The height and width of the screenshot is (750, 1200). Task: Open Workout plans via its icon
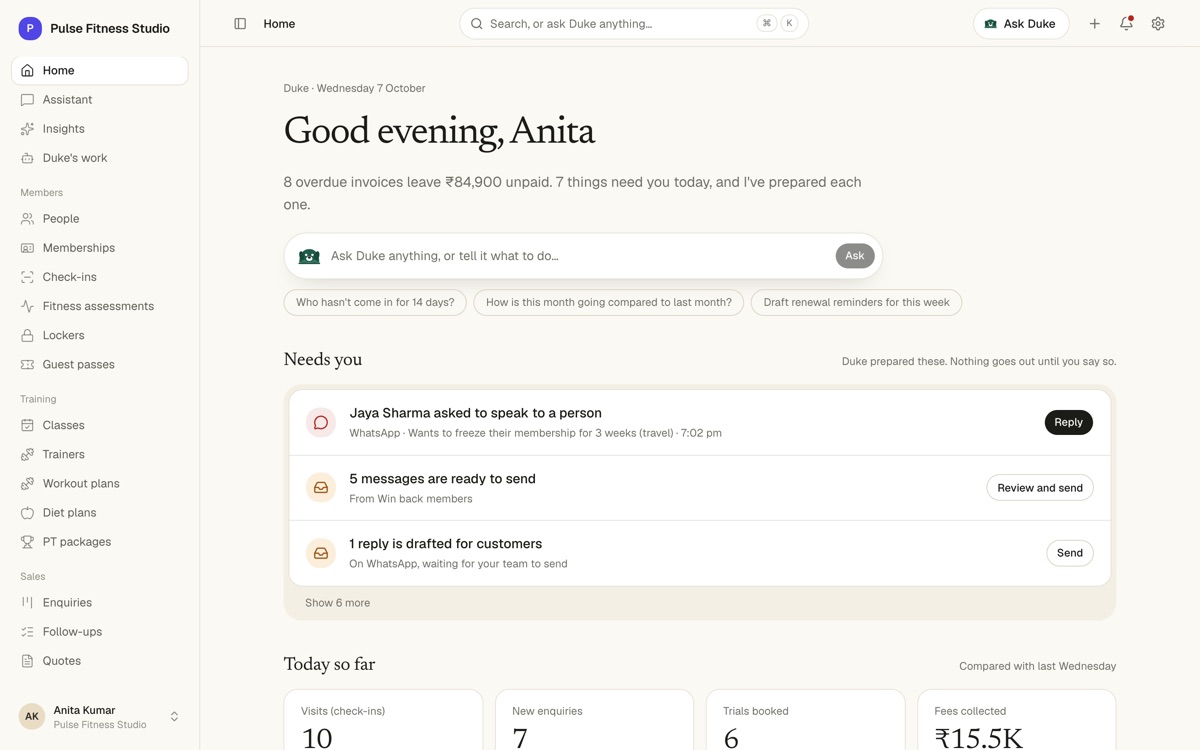(x=27, y=484)
